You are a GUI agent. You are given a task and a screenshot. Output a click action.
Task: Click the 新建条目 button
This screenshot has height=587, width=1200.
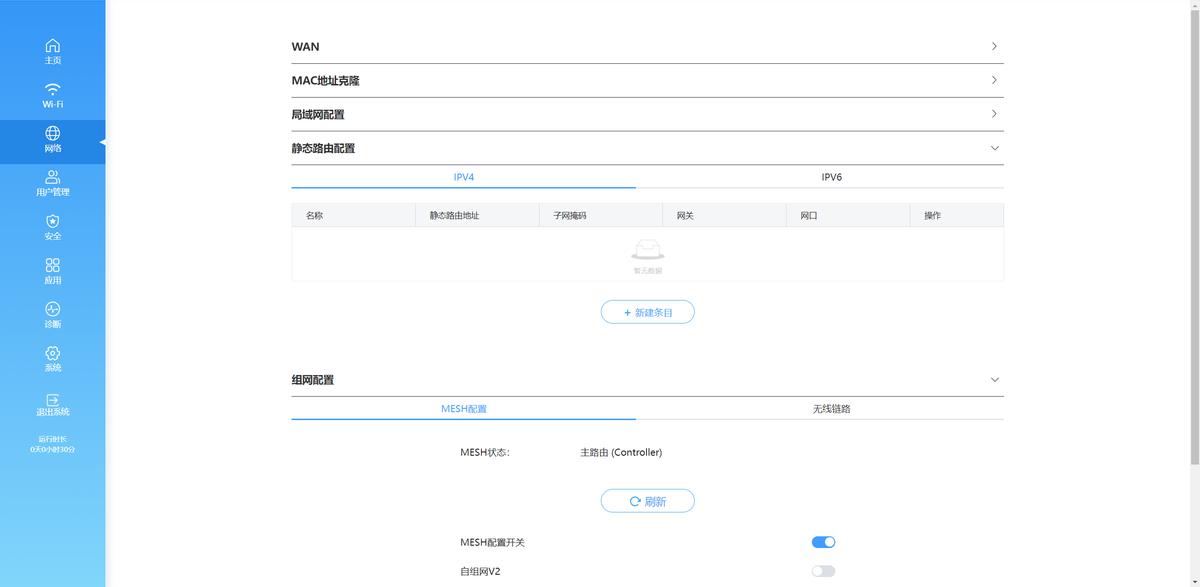point(647,312)
